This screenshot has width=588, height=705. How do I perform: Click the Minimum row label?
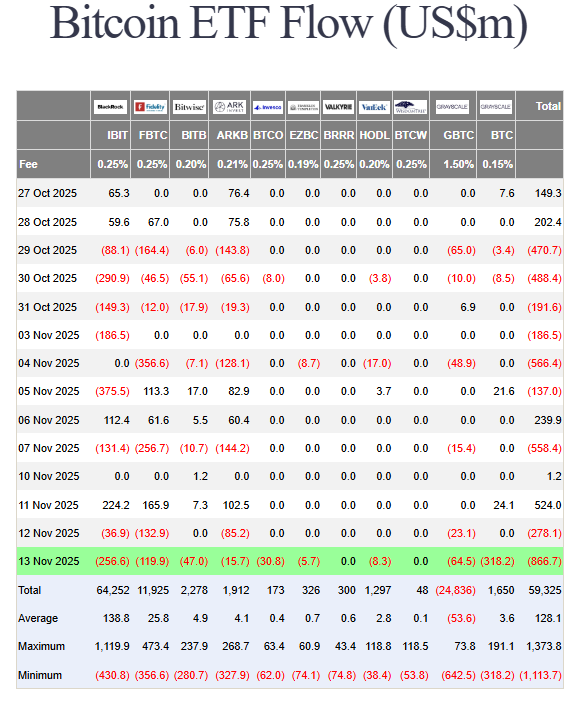point(40,676)
